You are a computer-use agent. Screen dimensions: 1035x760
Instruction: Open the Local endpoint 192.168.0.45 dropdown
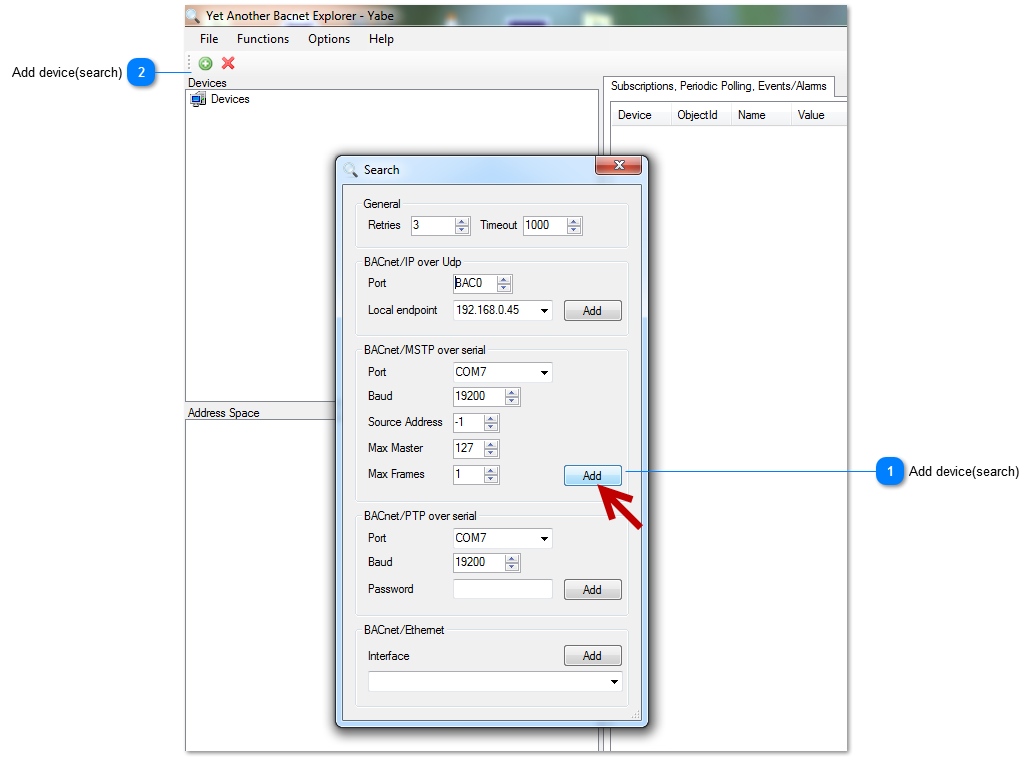pos(502,310)
